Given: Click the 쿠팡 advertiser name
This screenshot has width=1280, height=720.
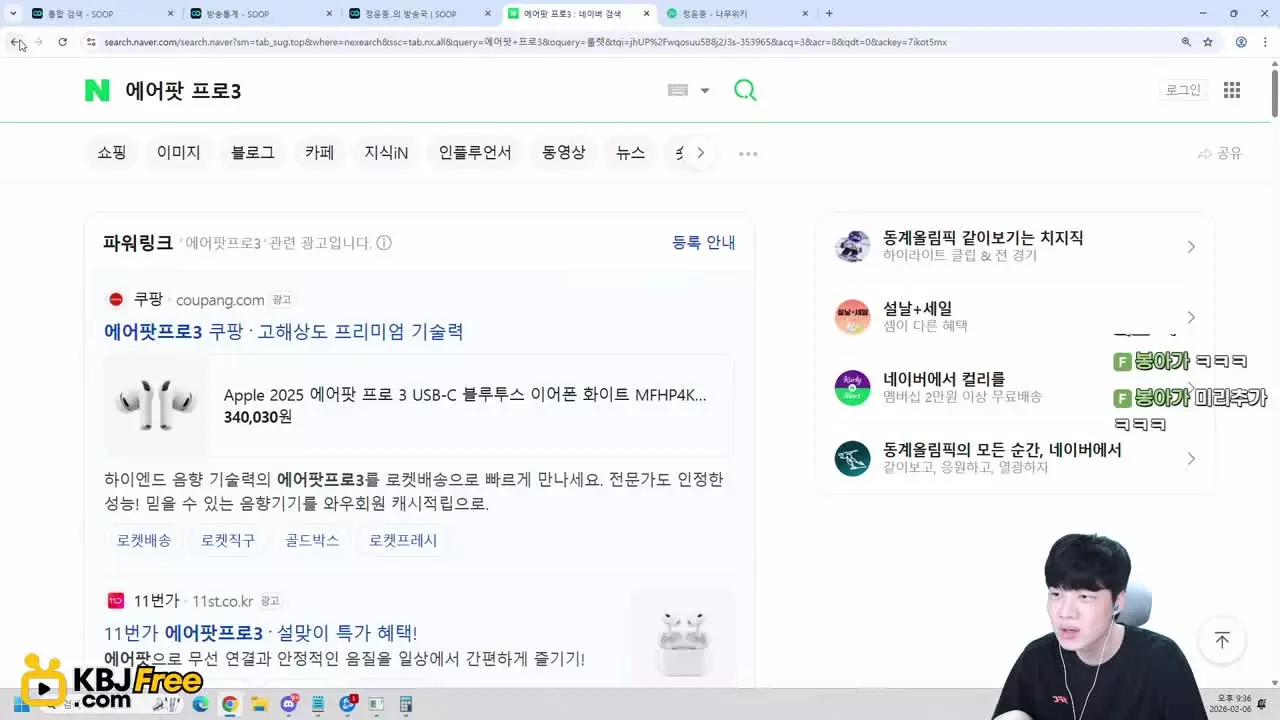Looking at the screenshot, I should click(x=148, y=299).
